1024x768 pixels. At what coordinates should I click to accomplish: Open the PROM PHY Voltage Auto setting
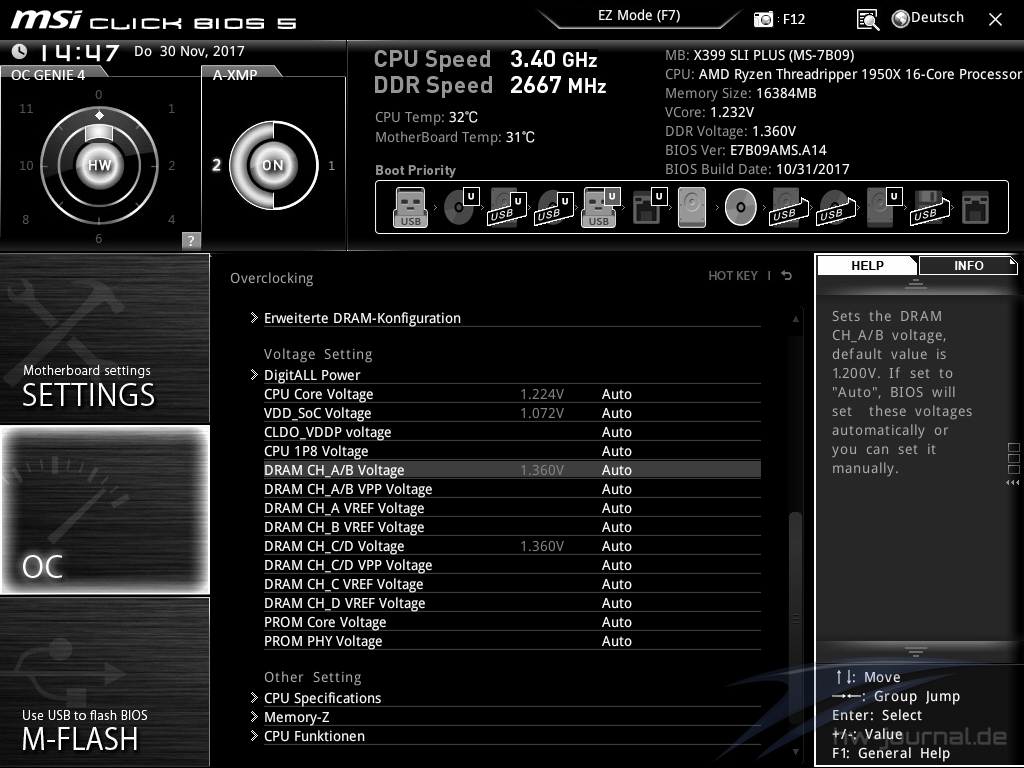click(x=616, y=641)
